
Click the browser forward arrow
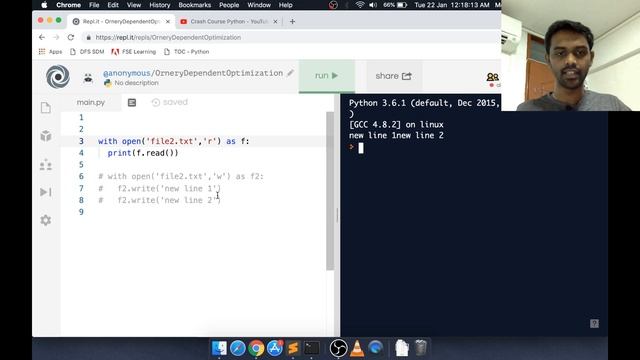point(56,37)
